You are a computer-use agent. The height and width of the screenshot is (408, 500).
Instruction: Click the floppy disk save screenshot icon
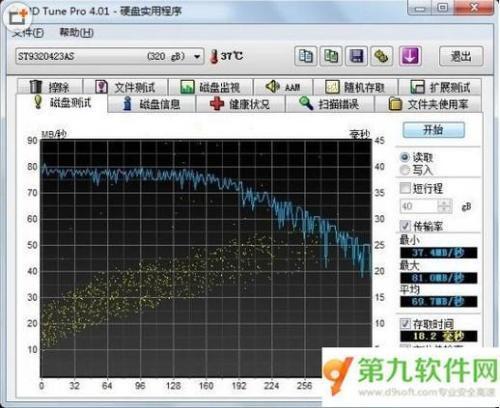[x=356, y=56]
